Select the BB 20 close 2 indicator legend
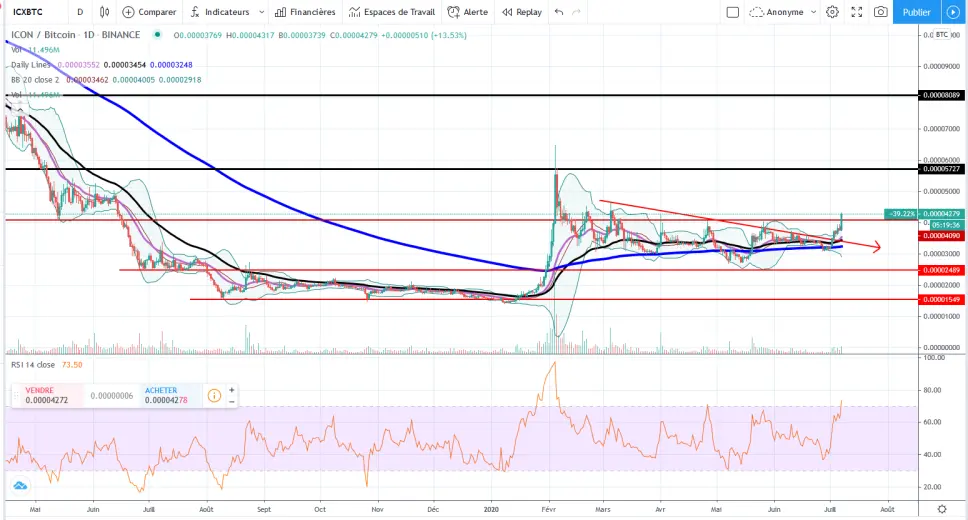Image resolution: width=968 pixels, height=520 pixels. pos(35,80)
